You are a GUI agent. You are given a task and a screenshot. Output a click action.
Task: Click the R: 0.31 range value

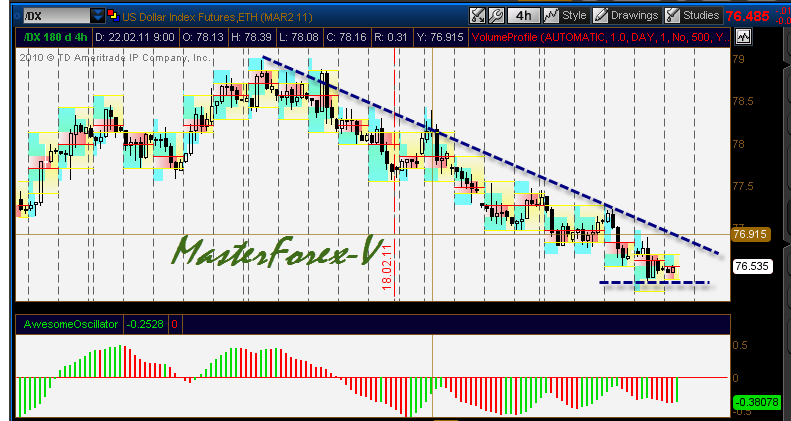click(390, 37)
